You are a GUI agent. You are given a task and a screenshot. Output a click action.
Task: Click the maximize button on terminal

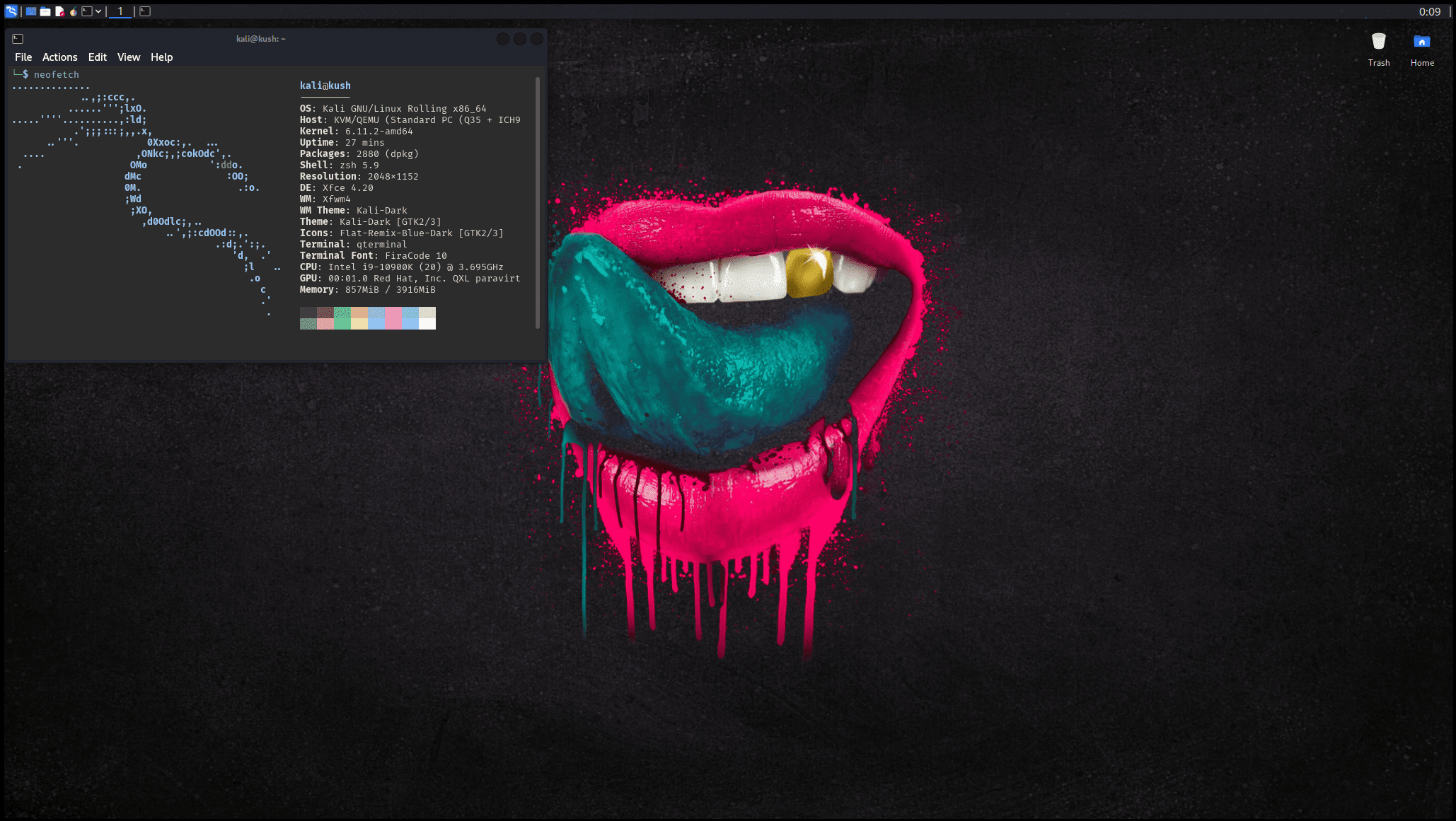pos(520,38)
